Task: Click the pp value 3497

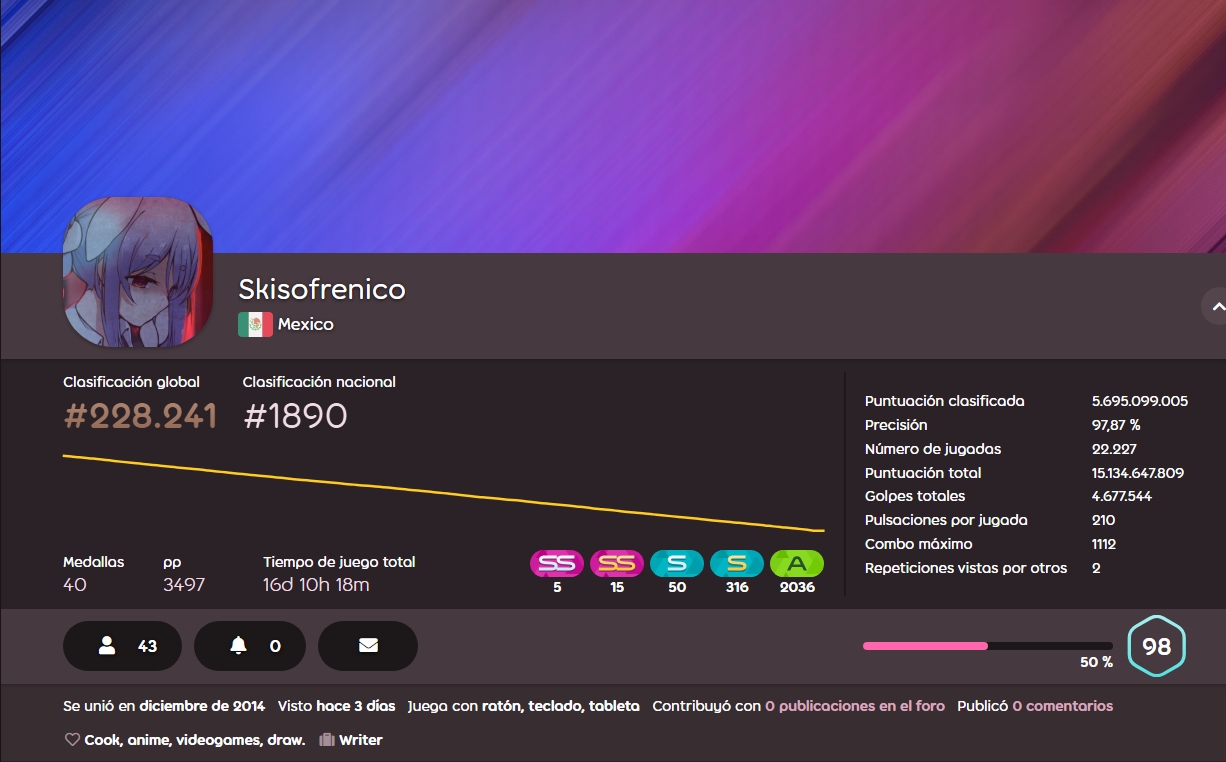Action: pos(184,585)
